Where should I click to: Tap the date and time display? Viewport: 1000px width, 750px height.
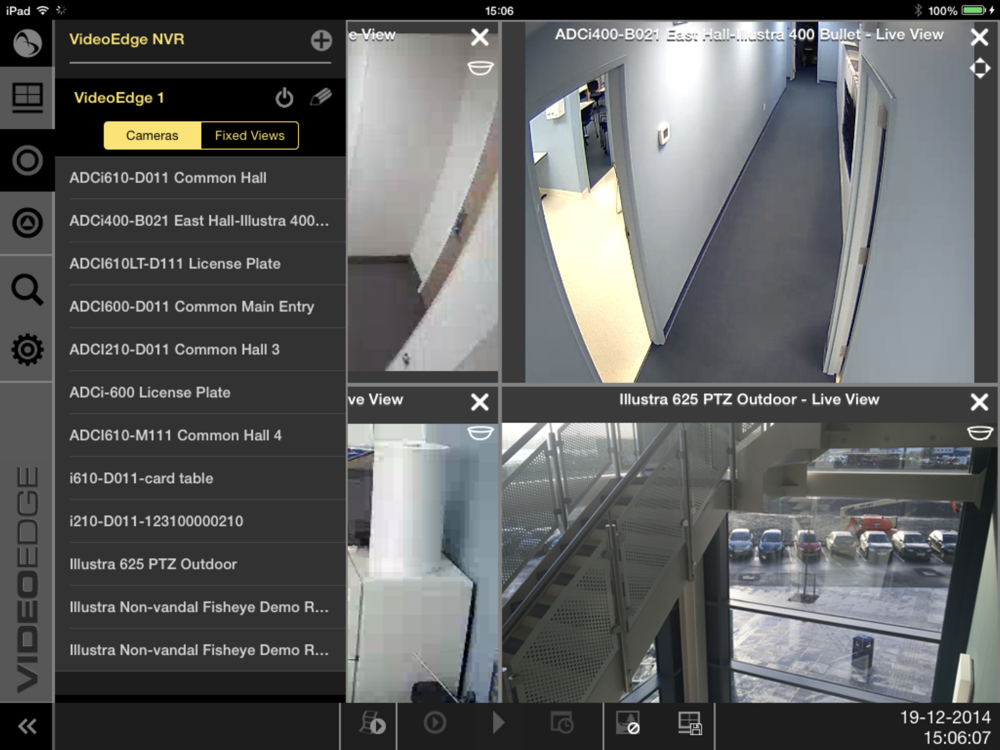(945, 727)
